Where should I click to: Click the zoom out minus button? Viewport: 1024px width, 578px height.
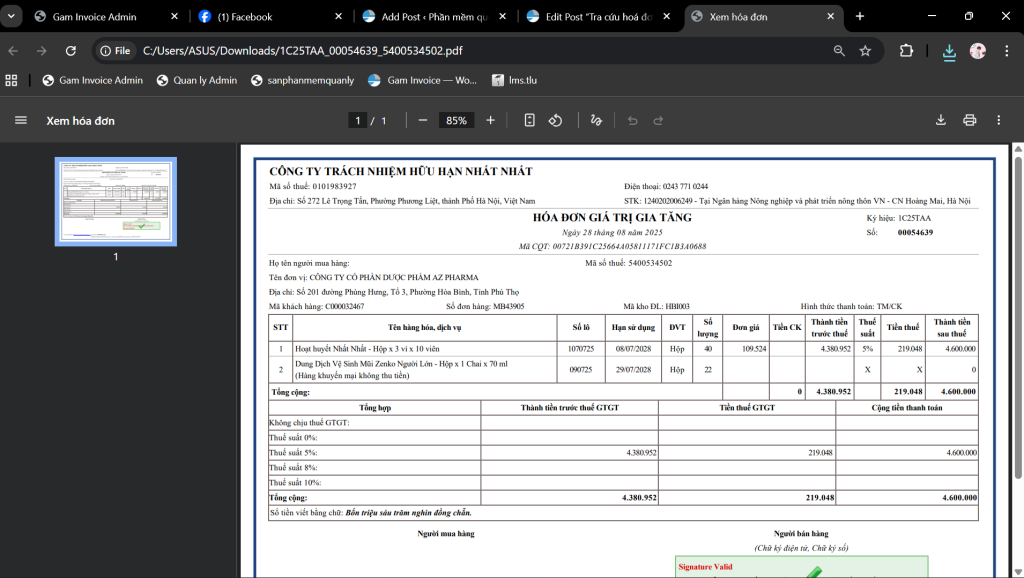click(x=423, y=120)
